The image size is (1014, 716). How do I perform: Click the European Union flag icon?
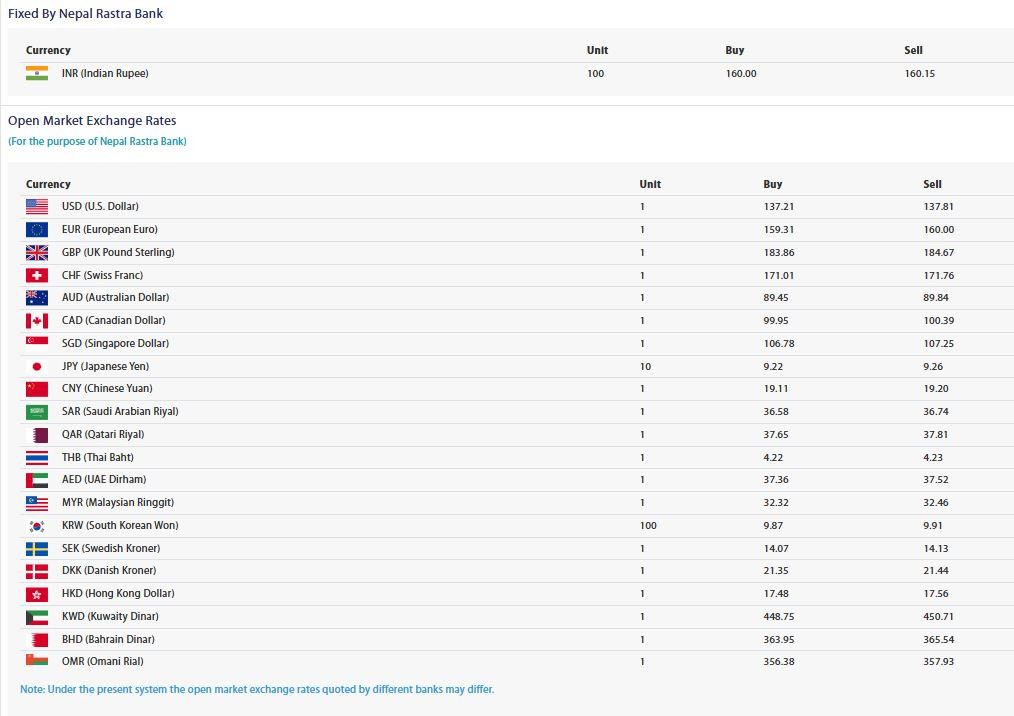pos(37,230)
